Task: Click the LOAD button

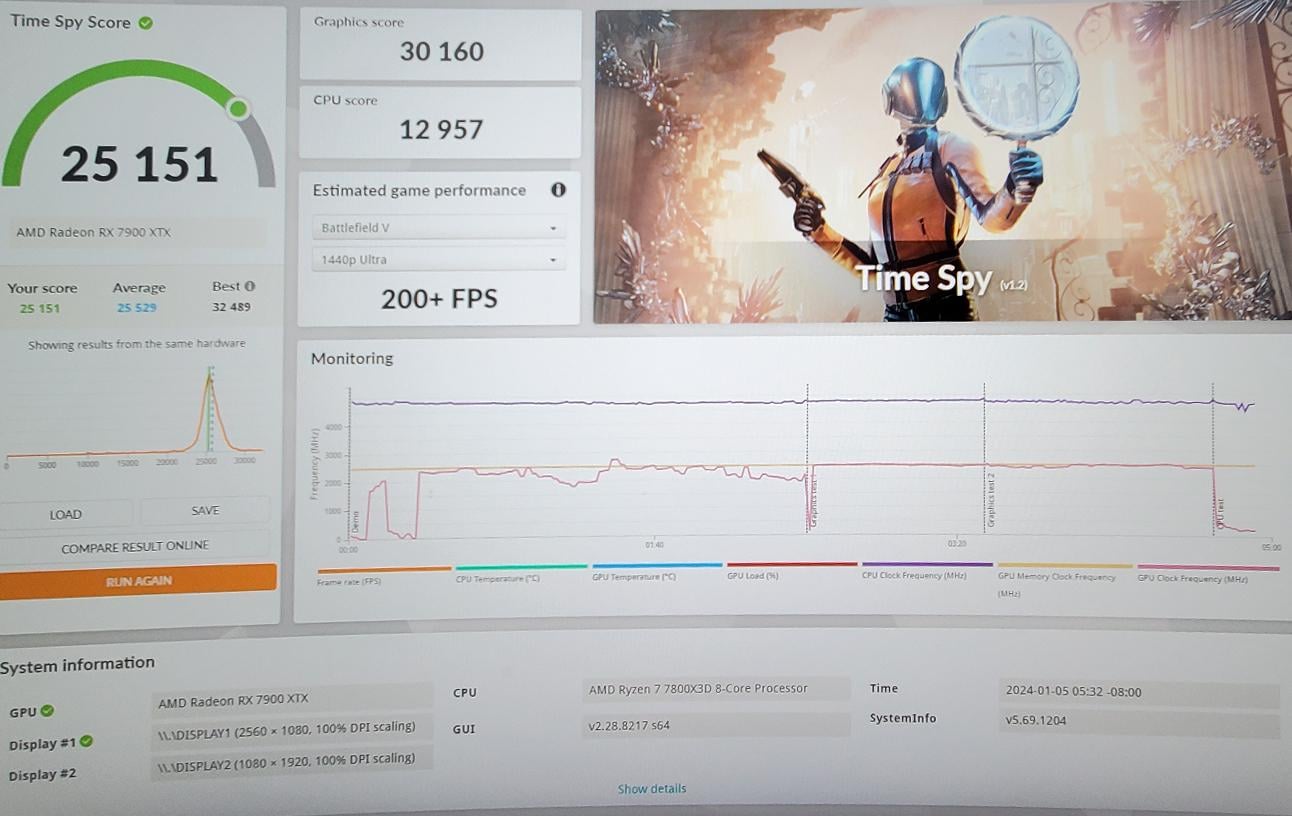Action: pos(66,514)
